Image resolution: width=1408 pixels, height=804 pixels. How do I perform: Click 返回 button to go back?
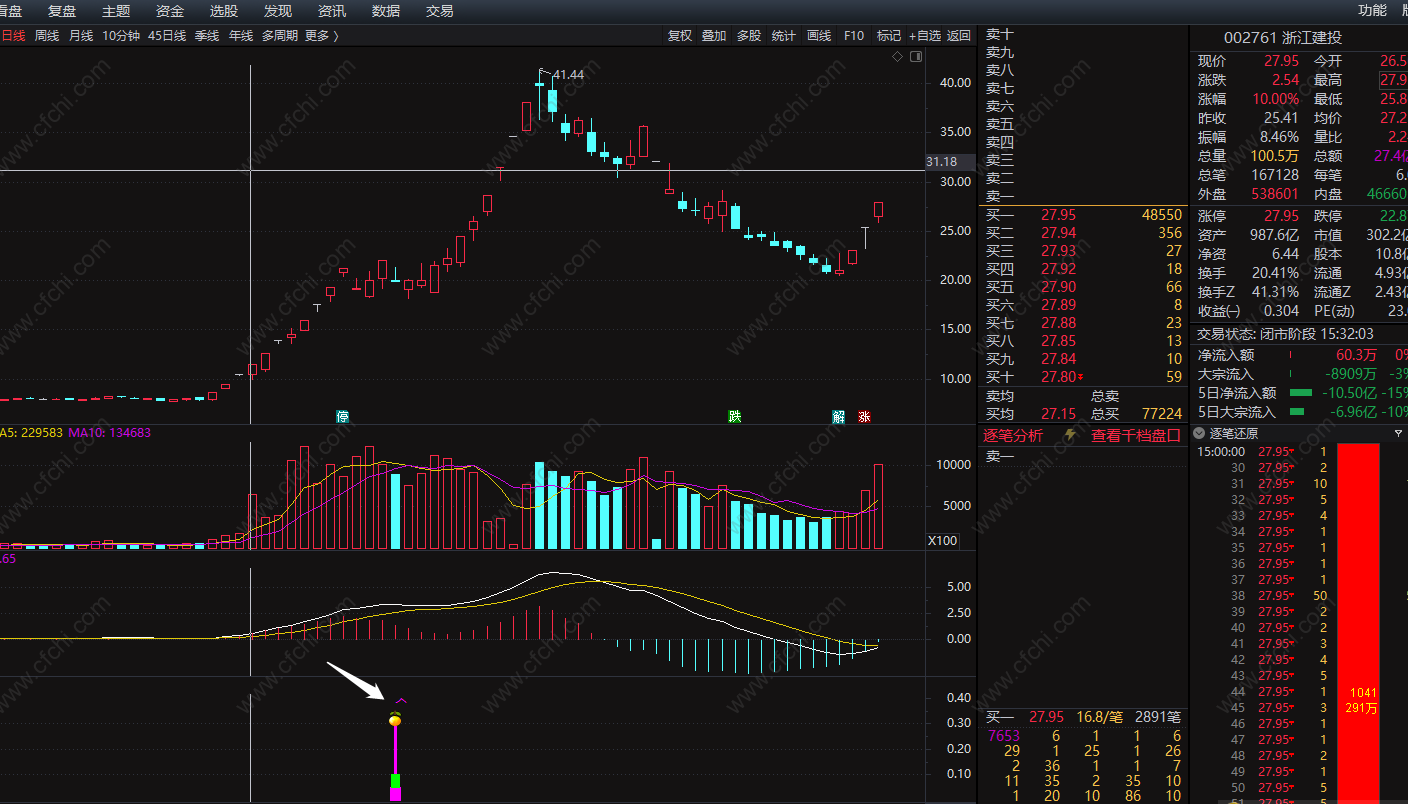coord(959,35)
